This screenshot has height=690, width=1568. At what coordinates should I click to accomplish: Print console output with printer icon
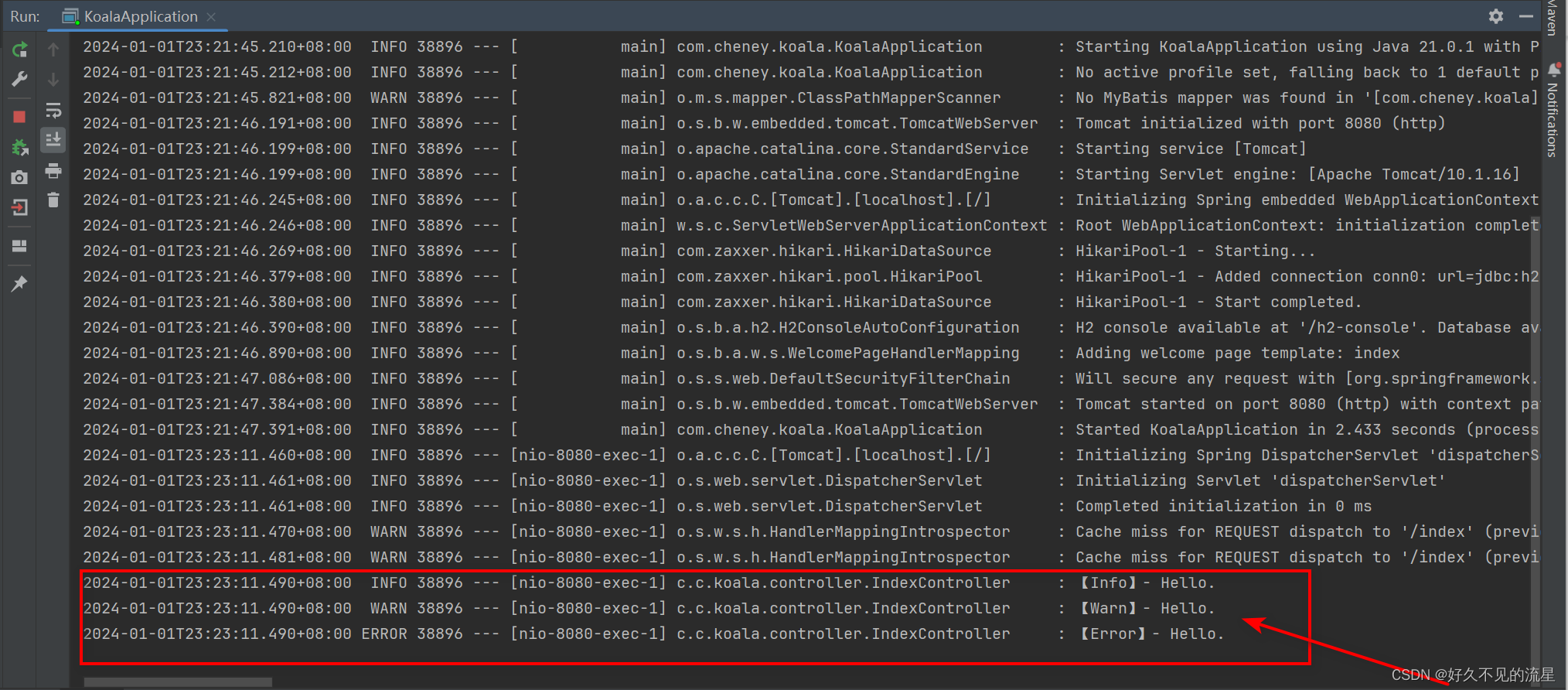(x=53, y=170)
